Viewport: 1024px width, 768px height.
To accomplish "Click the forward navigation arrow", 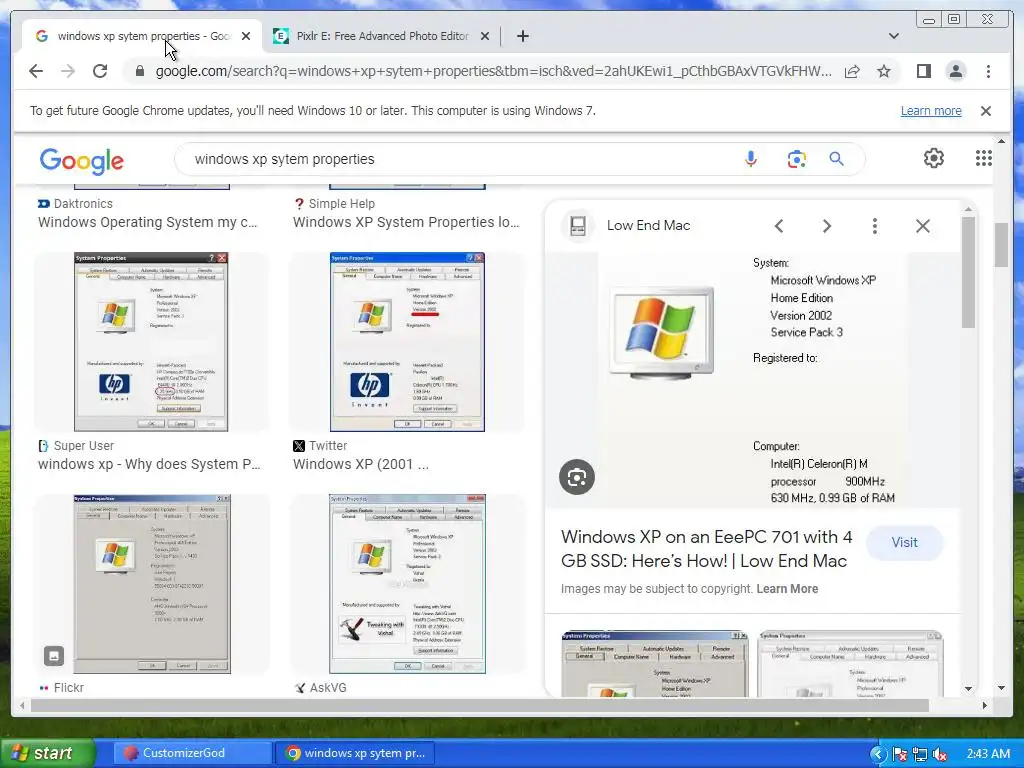I will click(x=68, y=71).
